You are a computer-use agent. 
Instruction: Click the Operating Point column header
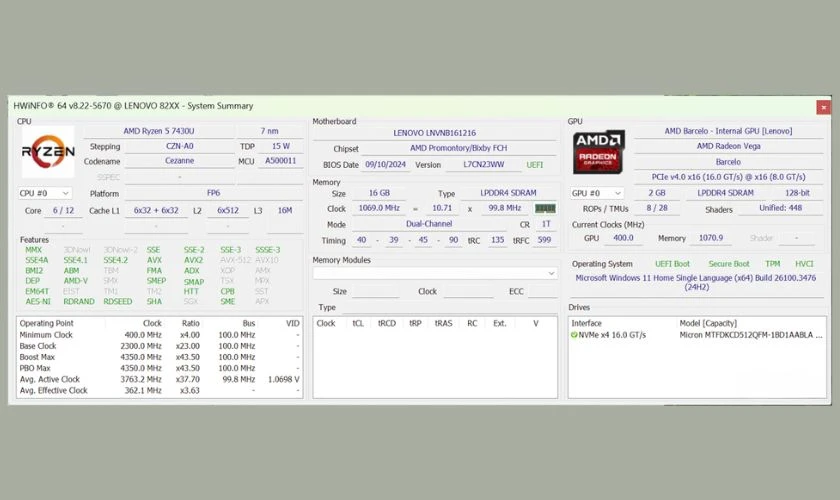tap(45, 323)
